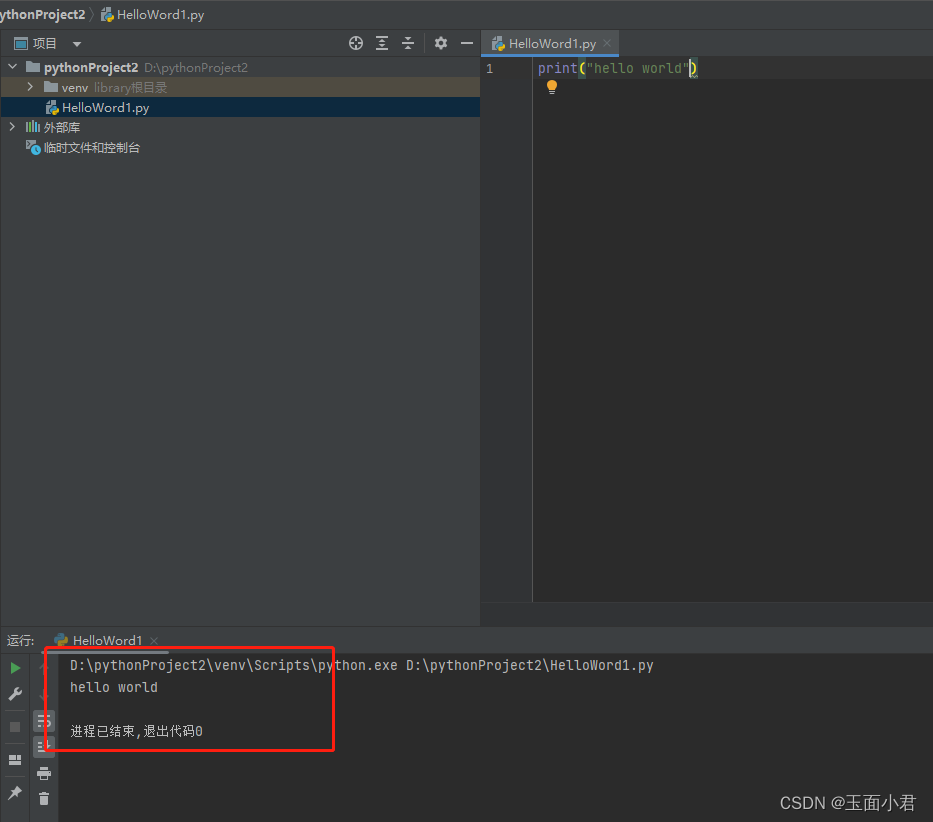Click the restore layout icon in Run panel
933x822 pixels.
(15, 760)
